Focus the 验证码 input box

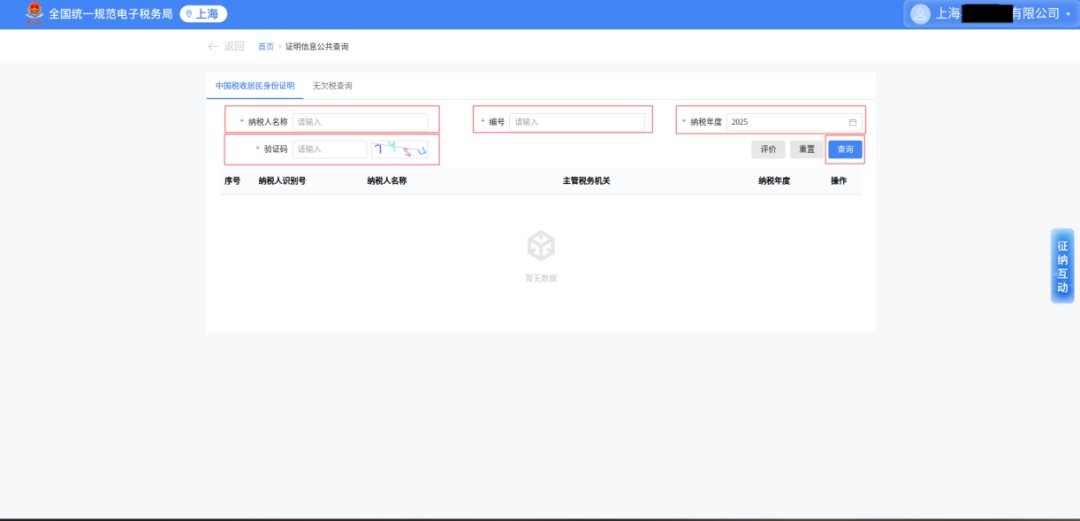point(330,149)
